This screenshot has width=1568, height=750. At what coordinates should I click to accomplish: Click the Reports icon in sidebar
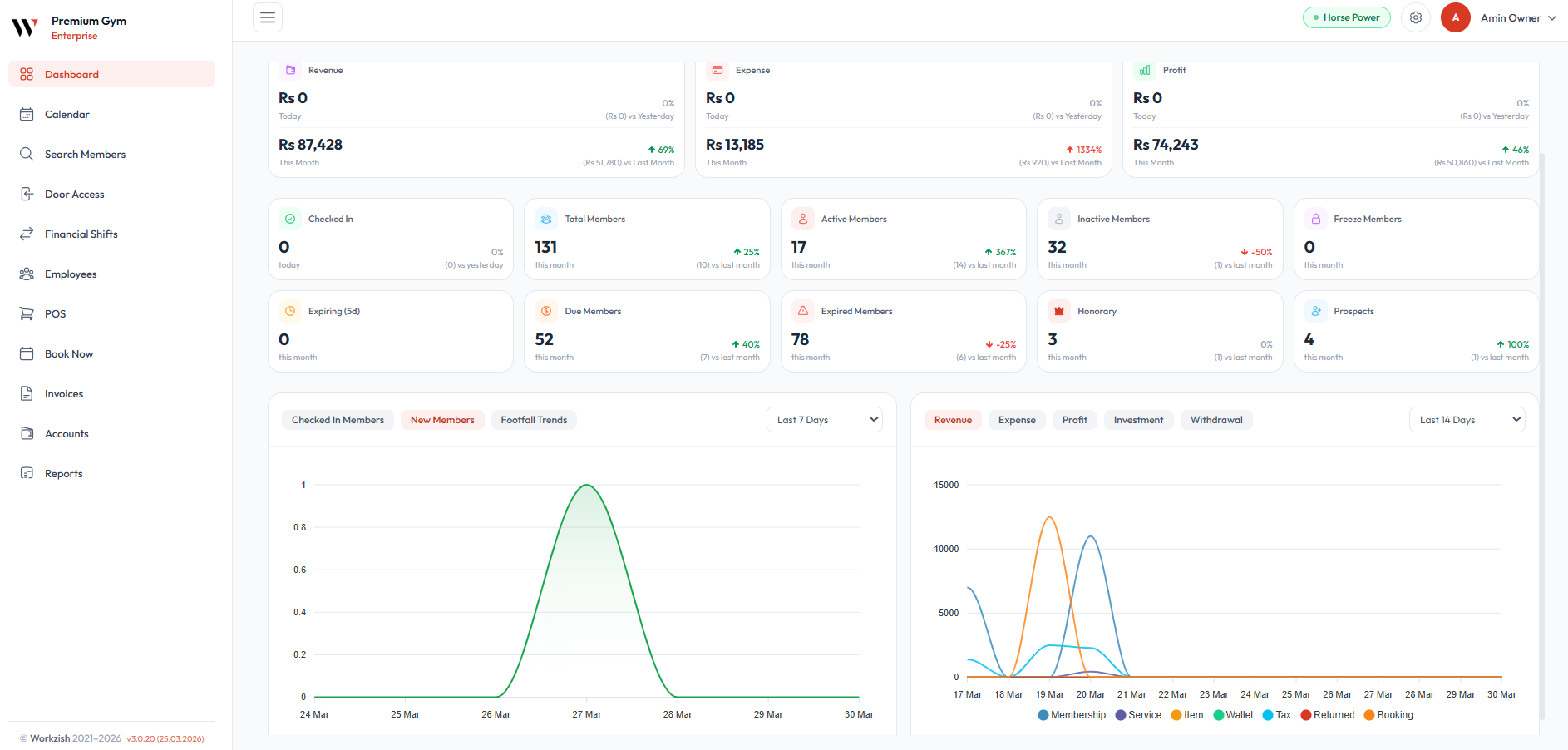pyautogui.click(x=27, y=473)
